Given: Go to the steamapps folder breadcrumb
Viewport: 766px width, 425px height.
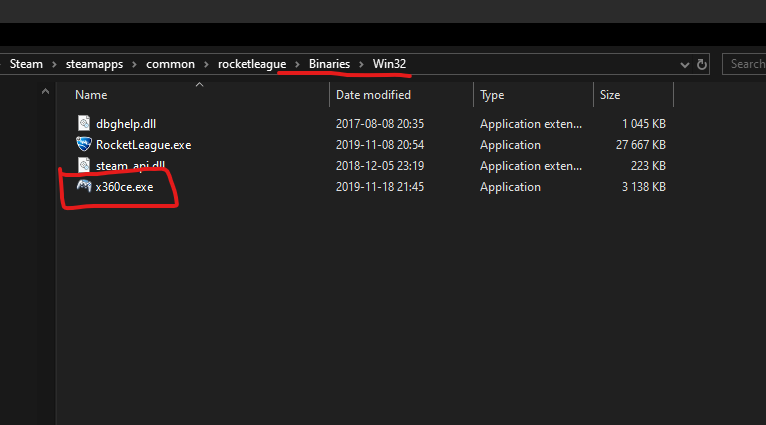Looking at the screenshot, I should 94,64.
